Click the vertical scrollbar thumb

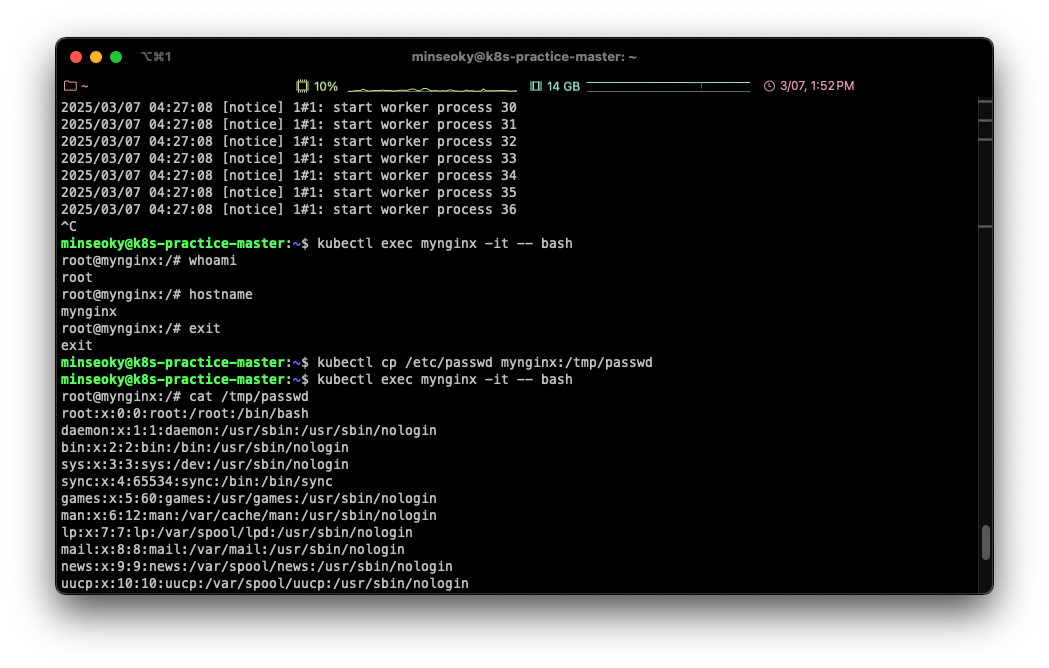click(x=985, y=542)
